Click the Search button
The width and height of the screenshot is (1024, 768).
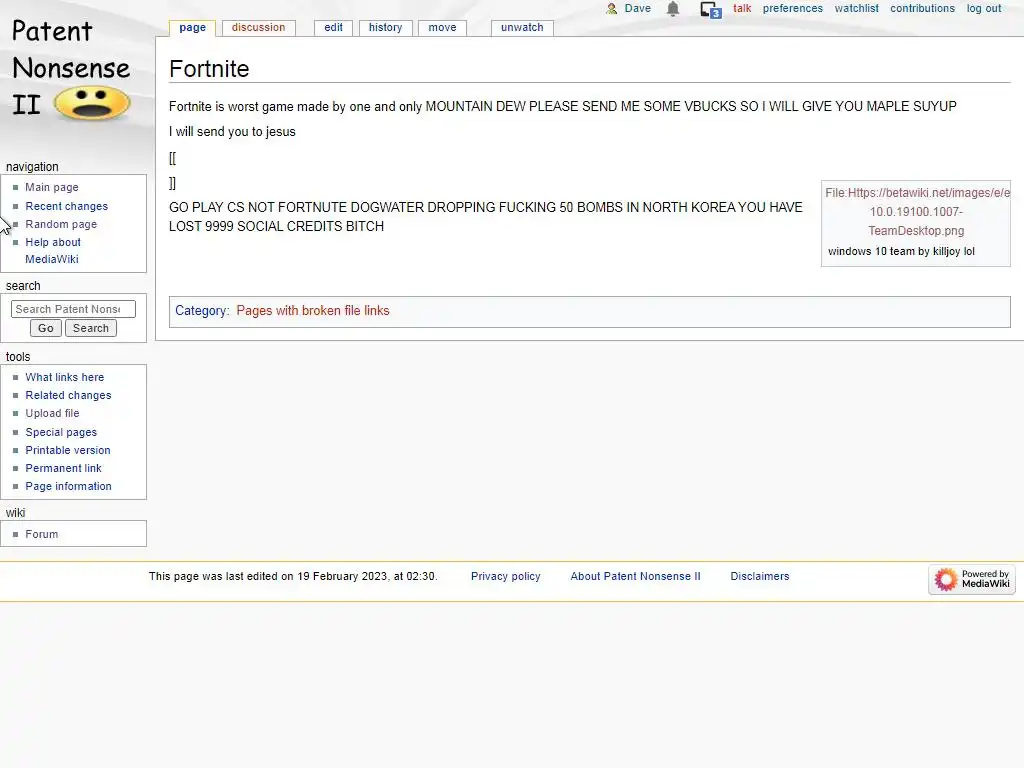tap(91, 328)
